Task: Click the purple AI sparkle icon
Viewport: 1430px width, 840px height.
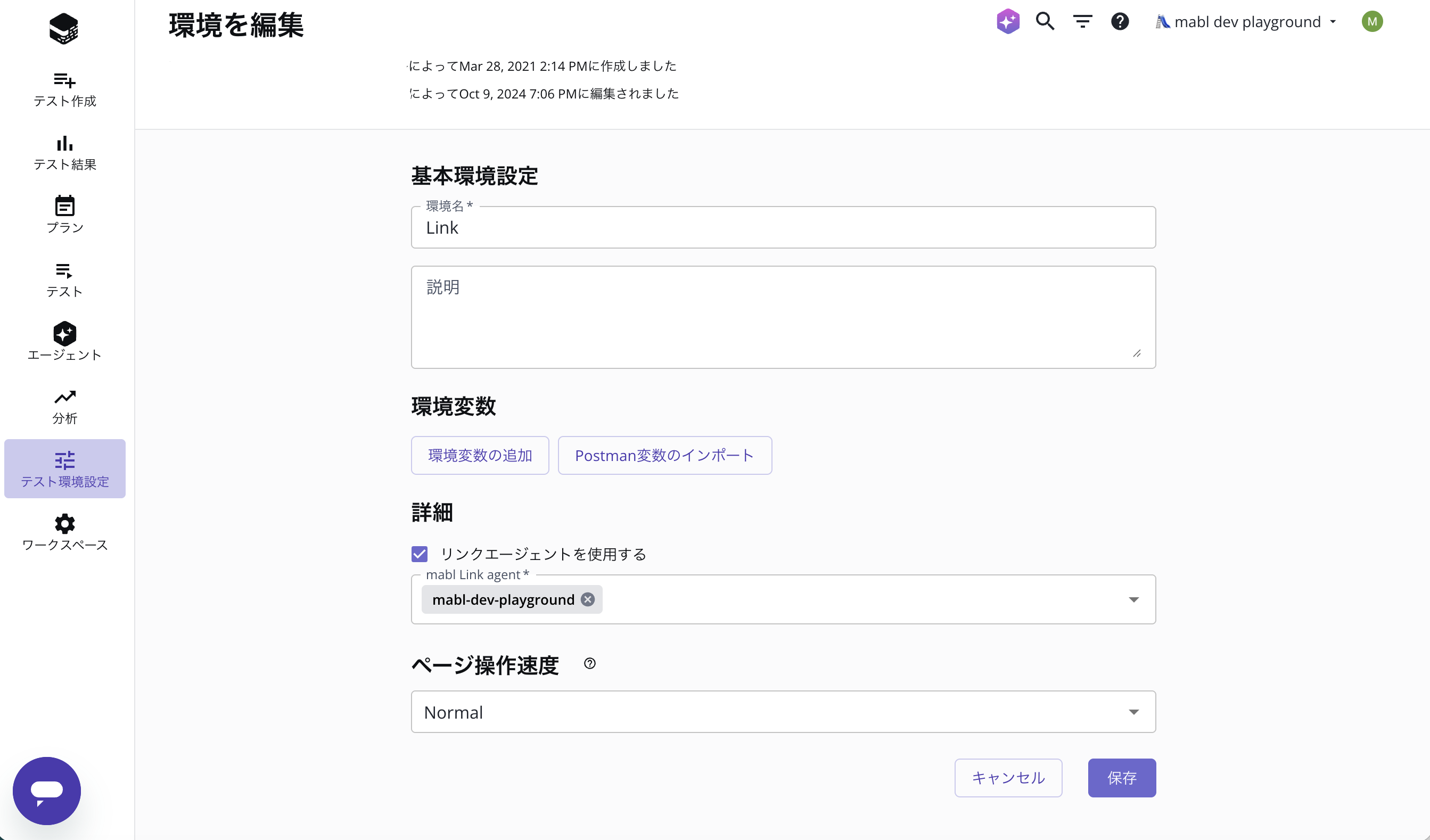Action: [1008, 22]
